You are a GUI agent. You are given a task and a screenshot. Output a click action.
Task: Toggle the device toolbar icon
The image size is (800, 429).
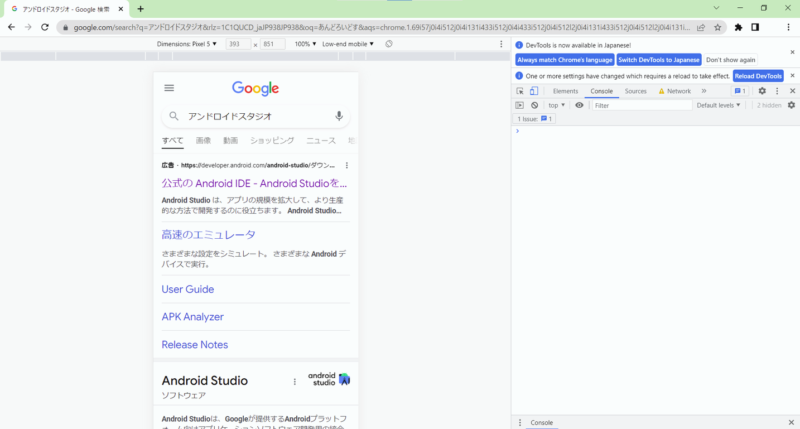click(x=534, y=91)
